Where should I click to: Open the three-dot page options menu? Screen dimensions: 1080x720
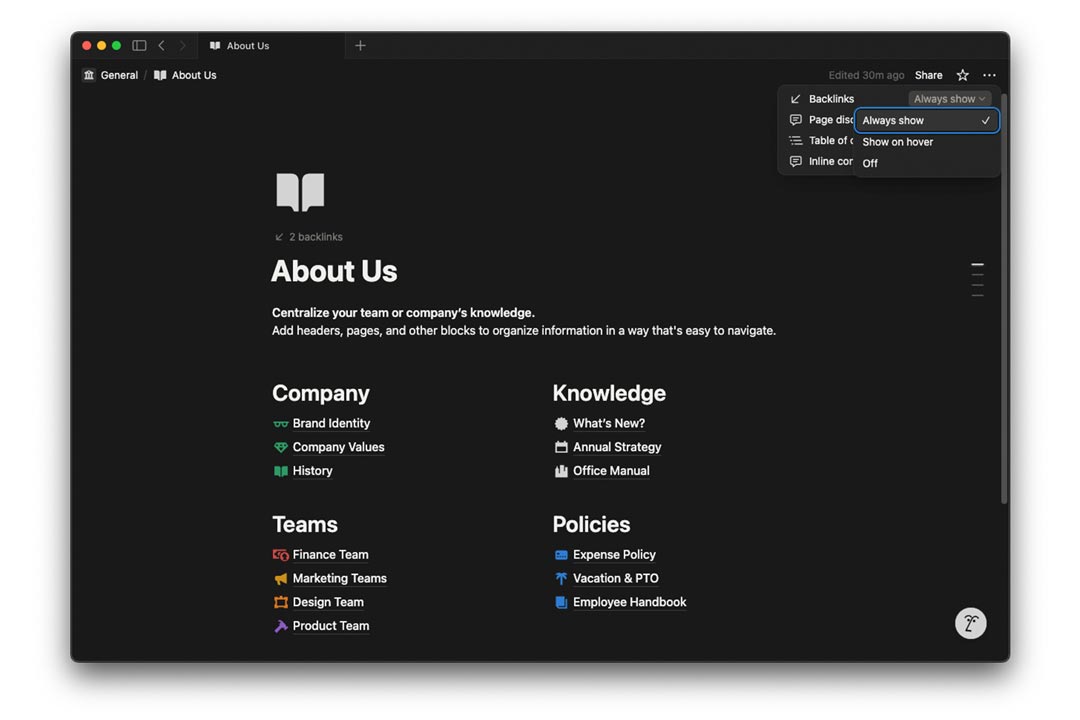(989, 75)
